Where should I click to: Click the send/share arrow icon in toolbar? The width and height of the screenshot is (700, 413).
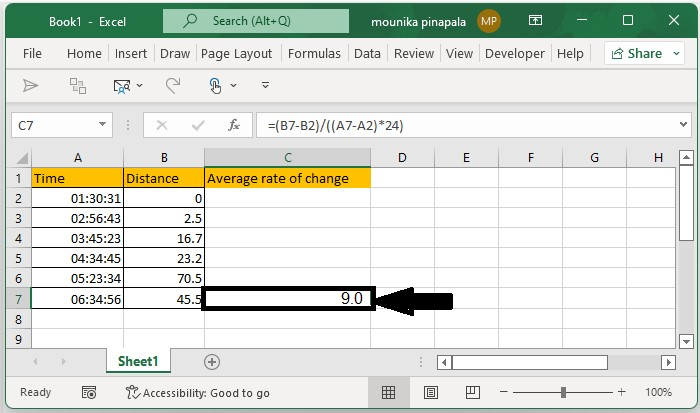point(30,85)
